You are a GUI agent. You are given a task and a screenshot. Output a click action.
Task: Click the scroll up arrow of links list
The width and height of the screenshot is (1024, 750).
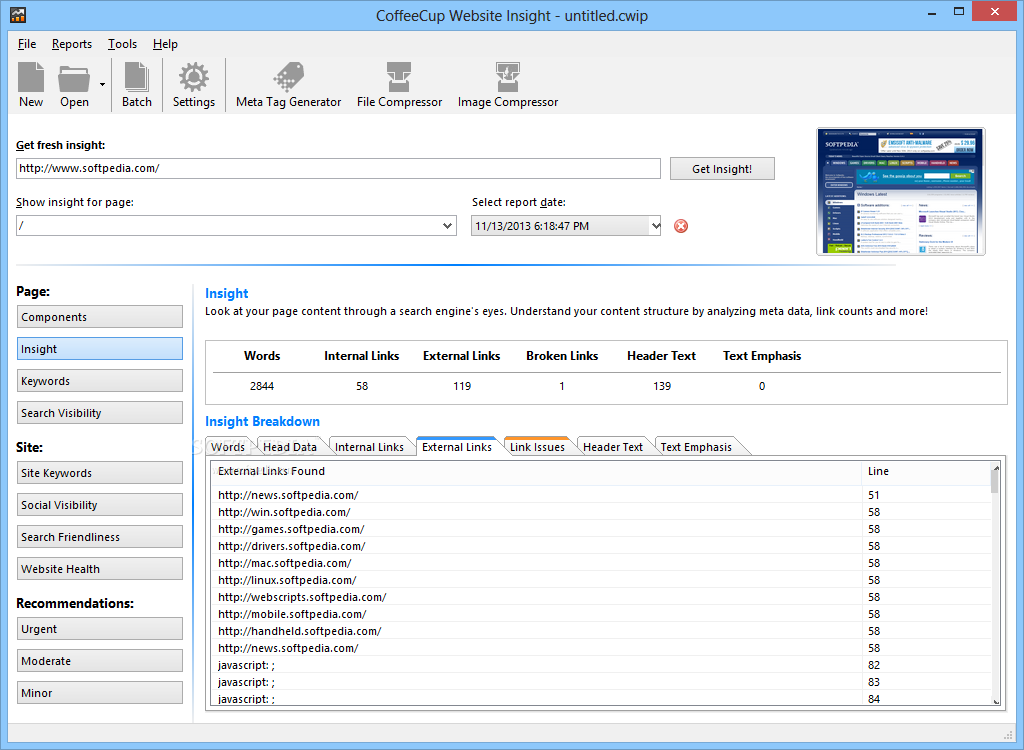tap(996, 466)
